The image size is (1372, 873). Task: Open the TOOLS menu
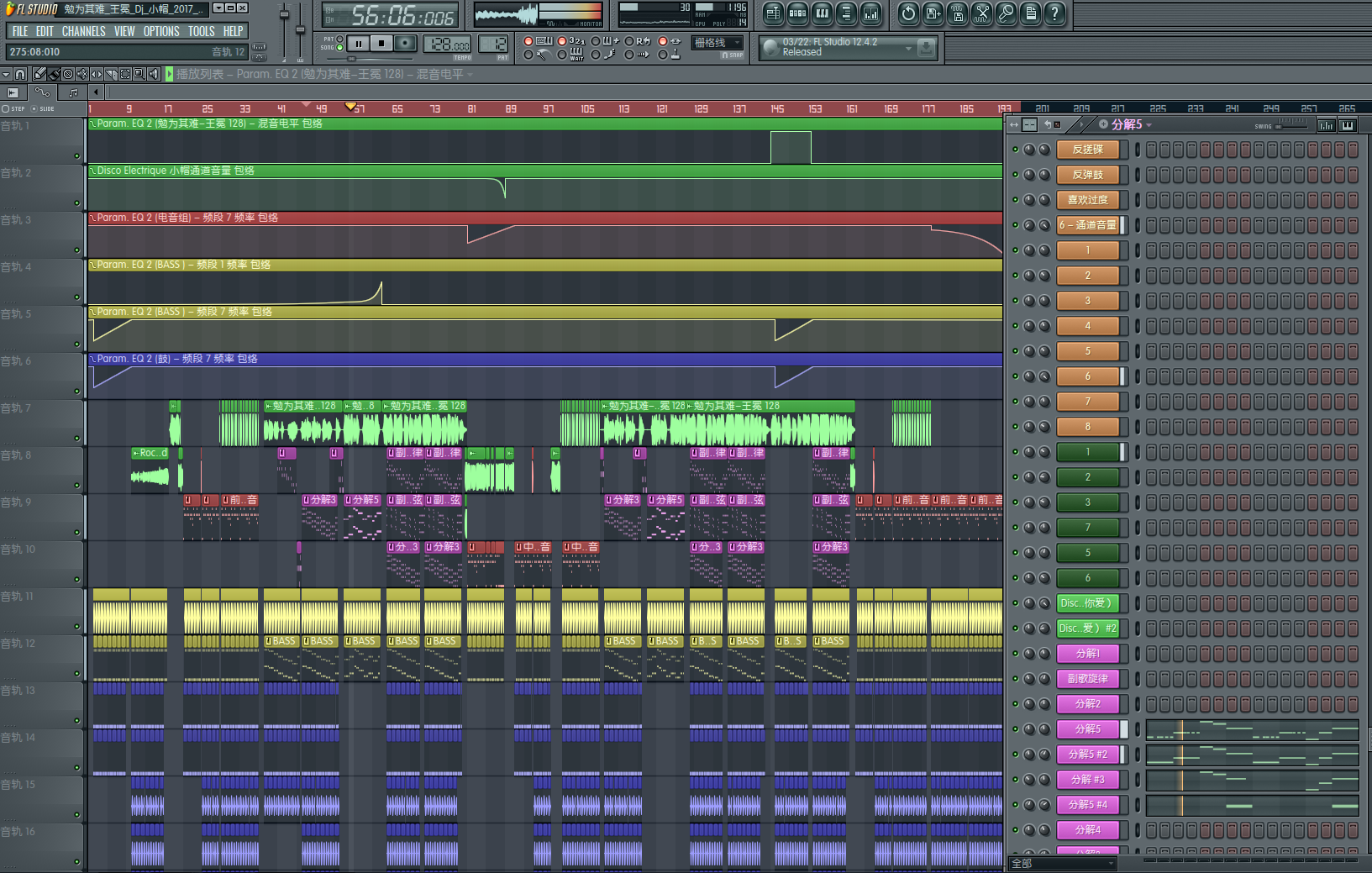coord(202,31)
